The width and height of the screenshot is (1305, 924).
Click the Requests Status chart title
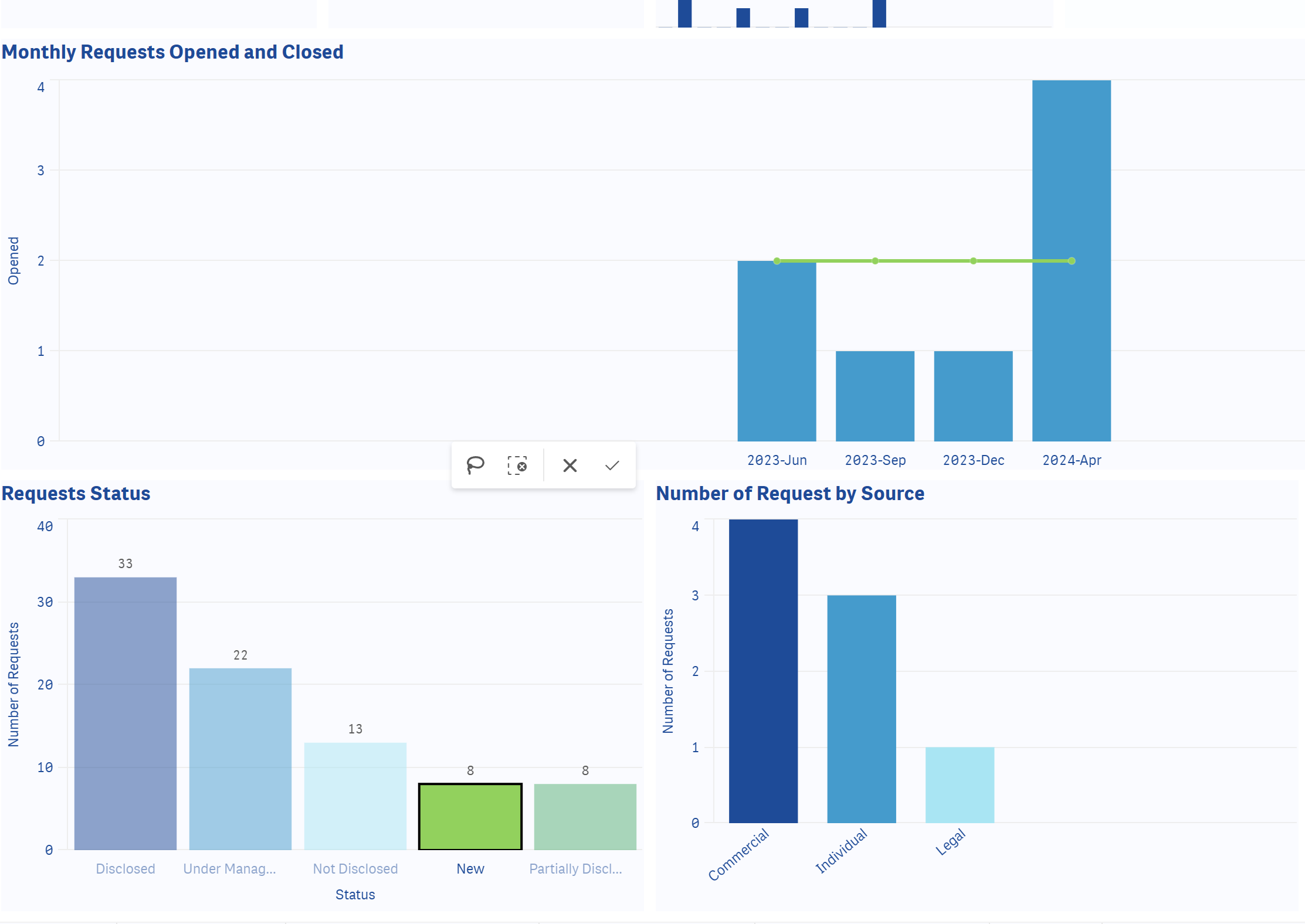click(x=76, y=493)
